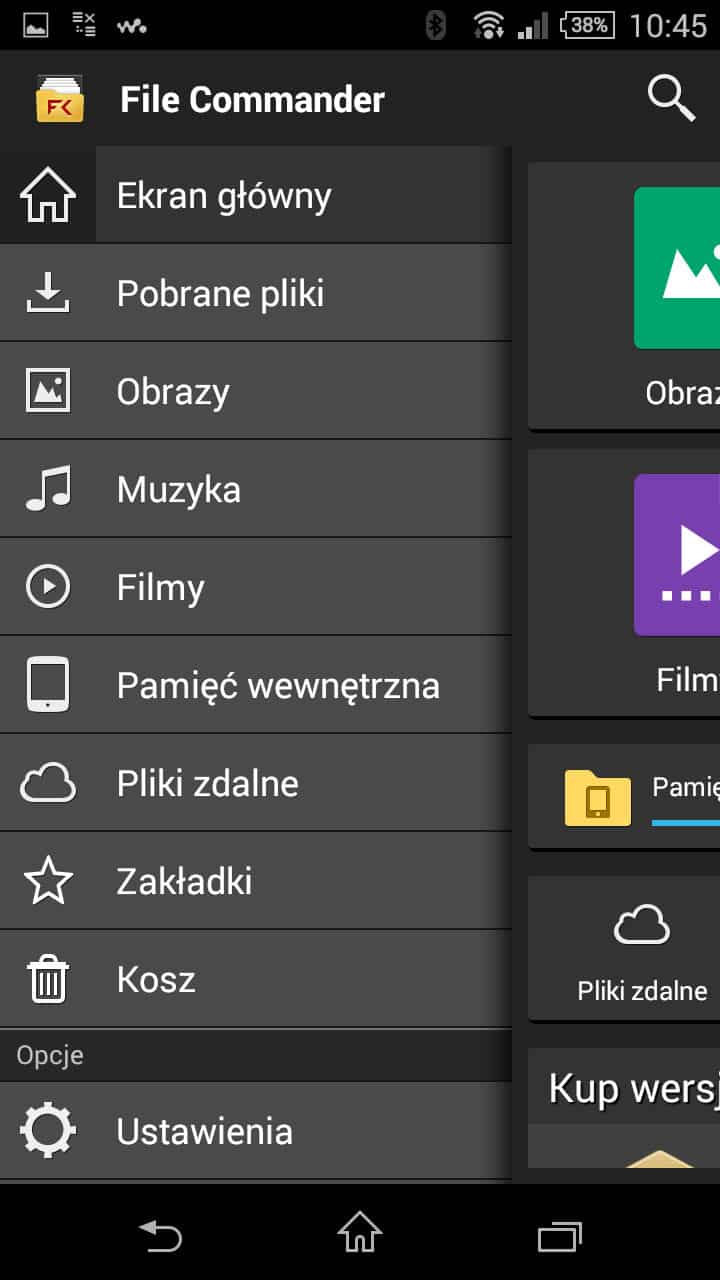Tap the tablet icon for internal memory
The height and width of the screenshot is (1280, 720).
click(48, 685)
